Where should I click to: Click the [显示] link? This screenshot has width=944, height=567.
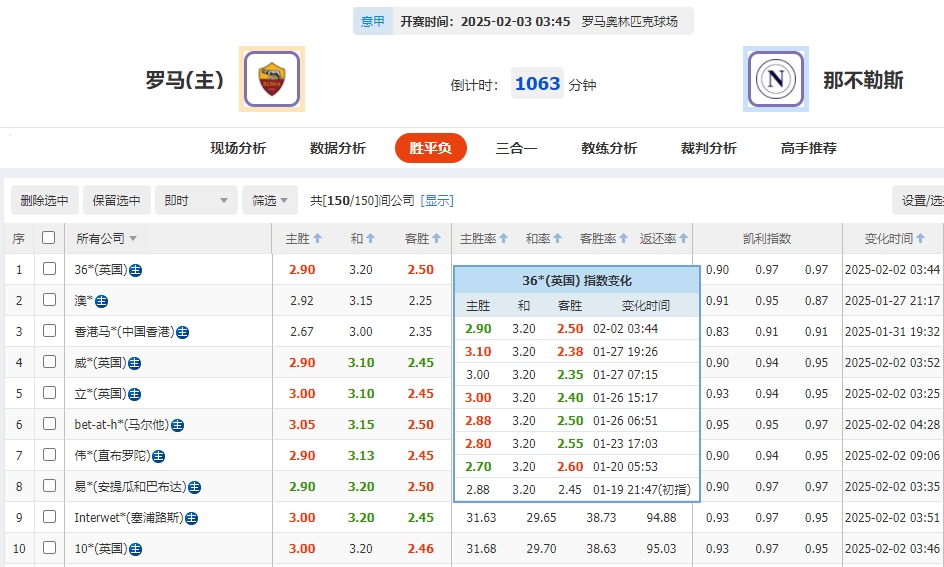click(437, 200)
